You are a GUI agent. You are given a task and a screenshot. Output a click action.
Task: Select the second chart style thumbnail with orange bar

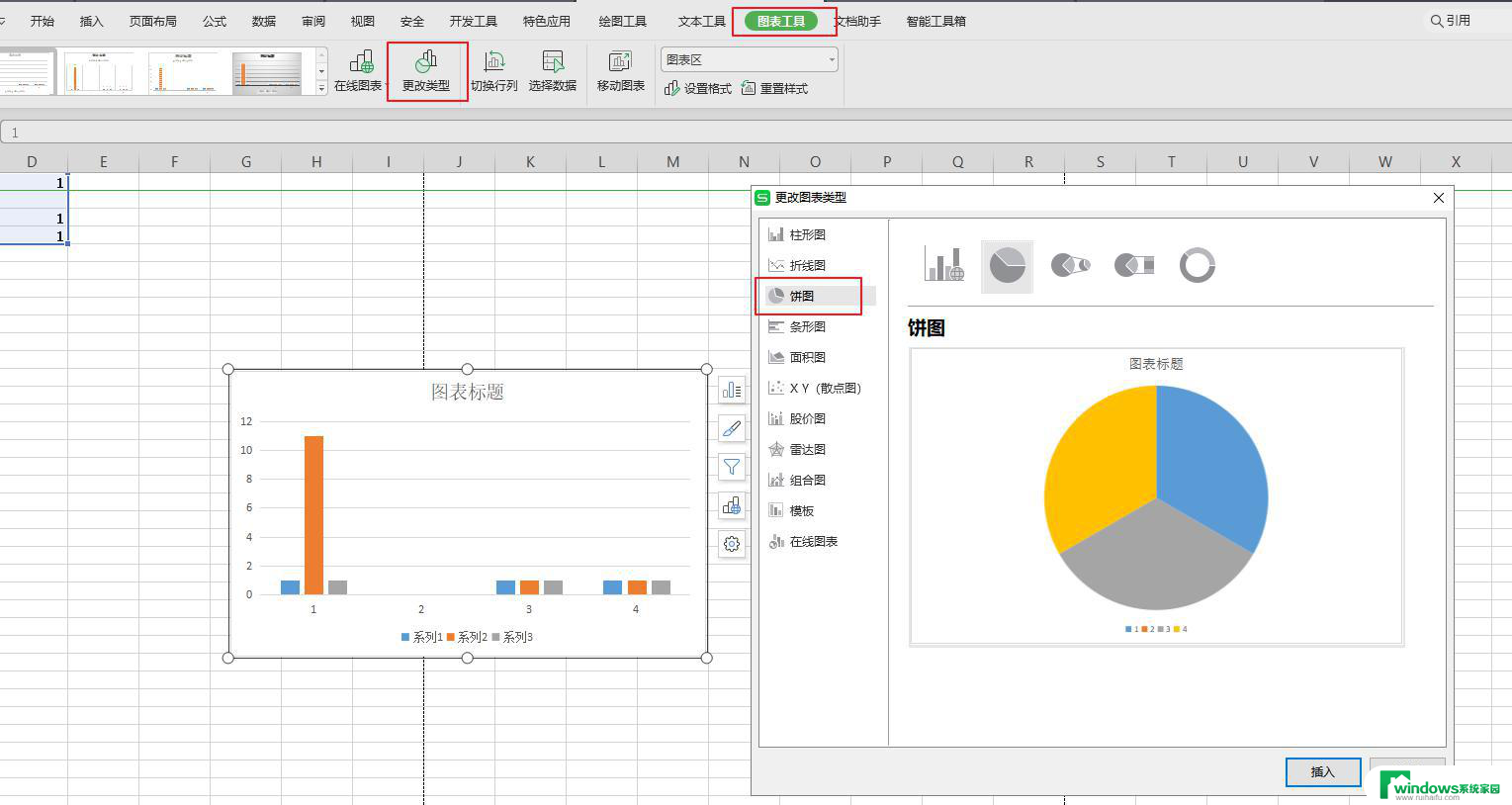99,72
